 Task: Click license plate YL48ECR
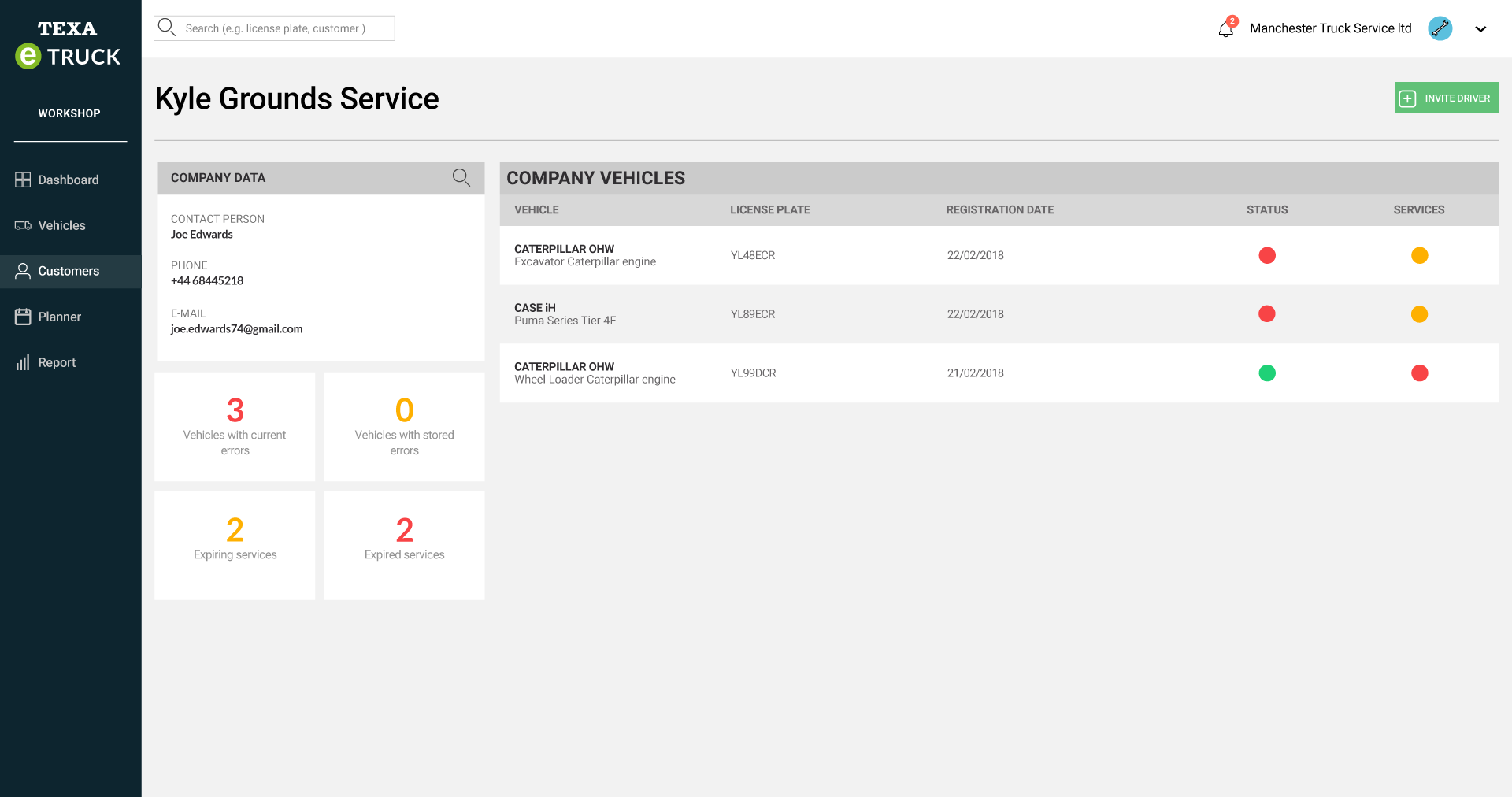[x=753, y=255]
